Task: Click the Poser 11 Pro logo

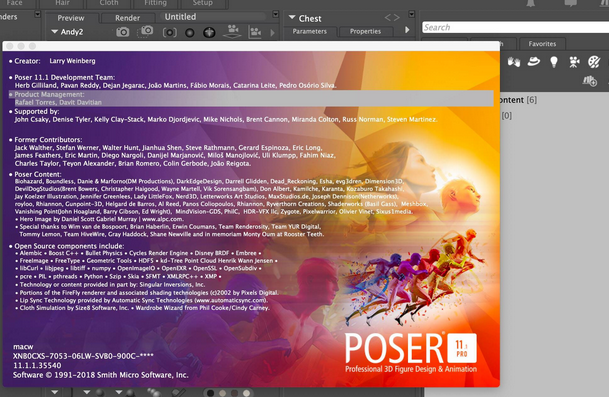Action: [x=411, y=353]
